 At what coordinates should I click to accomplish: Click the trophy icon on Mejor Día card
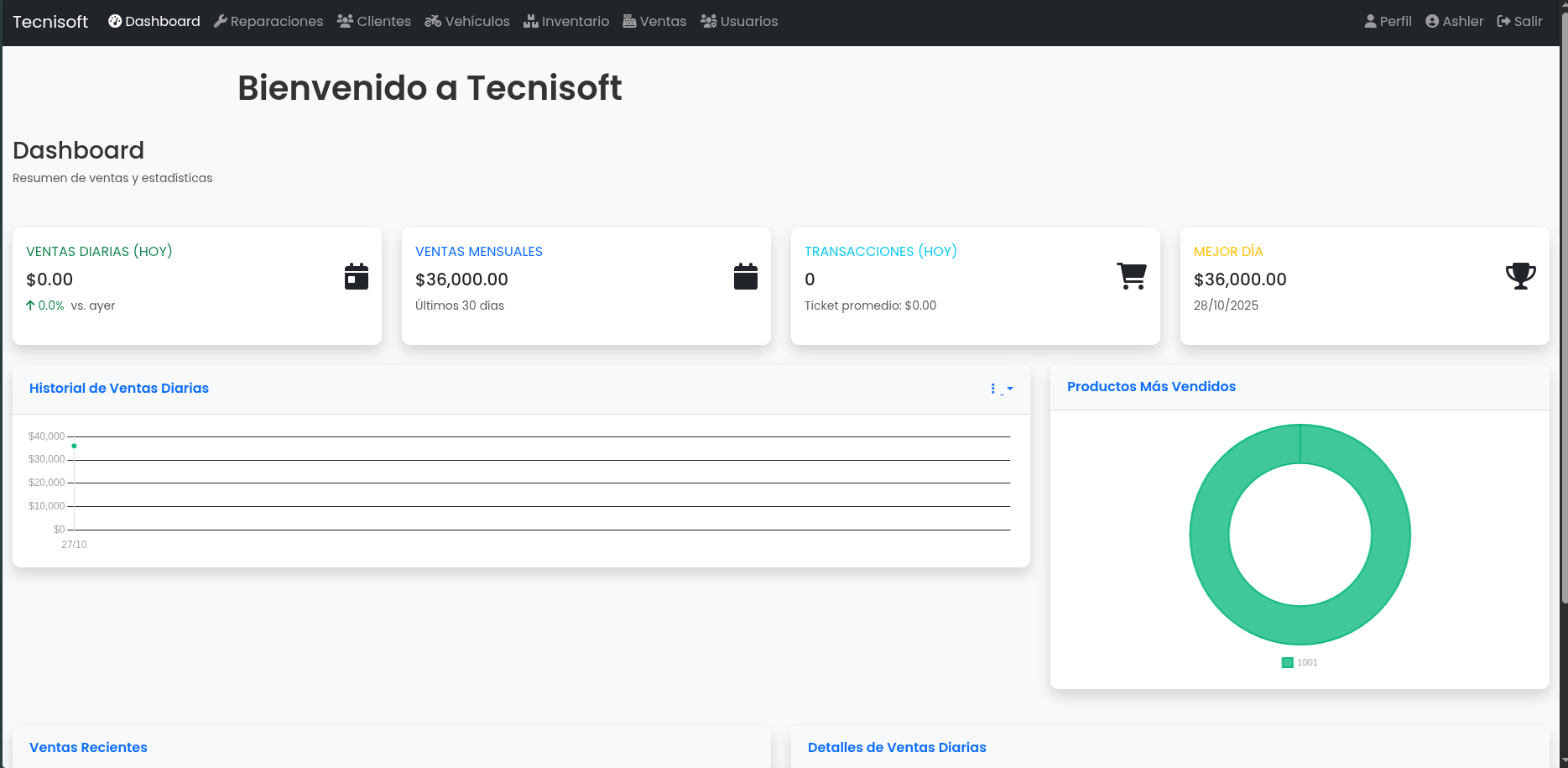(1521, 275)
